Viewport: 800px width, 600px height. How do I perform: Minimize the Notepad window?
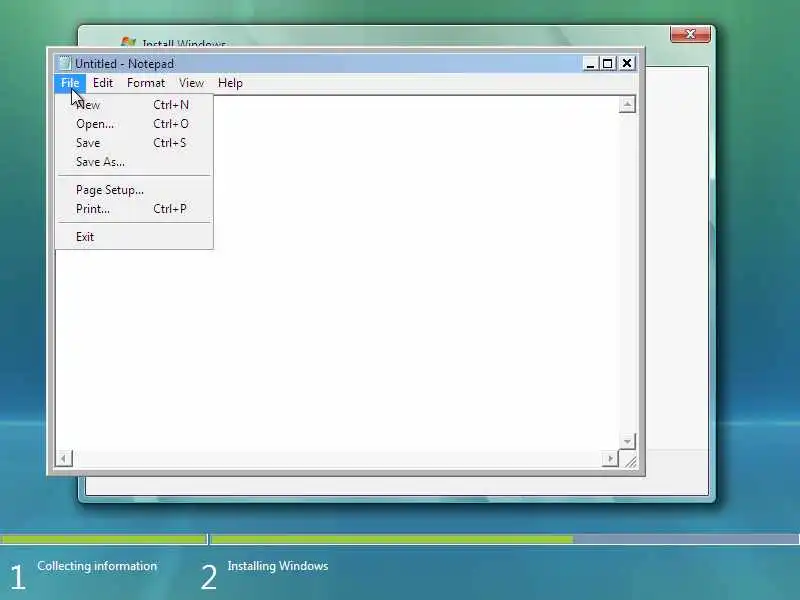pos(590,63)
